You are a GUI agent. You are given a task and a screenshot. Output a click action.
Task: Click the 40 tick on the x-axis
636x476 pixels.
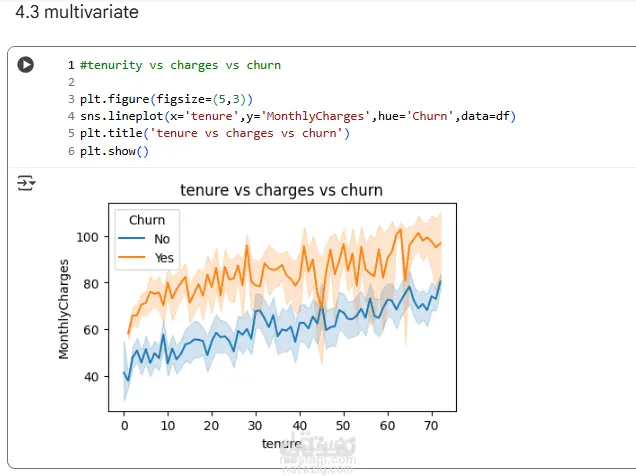[x=299, y=426]
